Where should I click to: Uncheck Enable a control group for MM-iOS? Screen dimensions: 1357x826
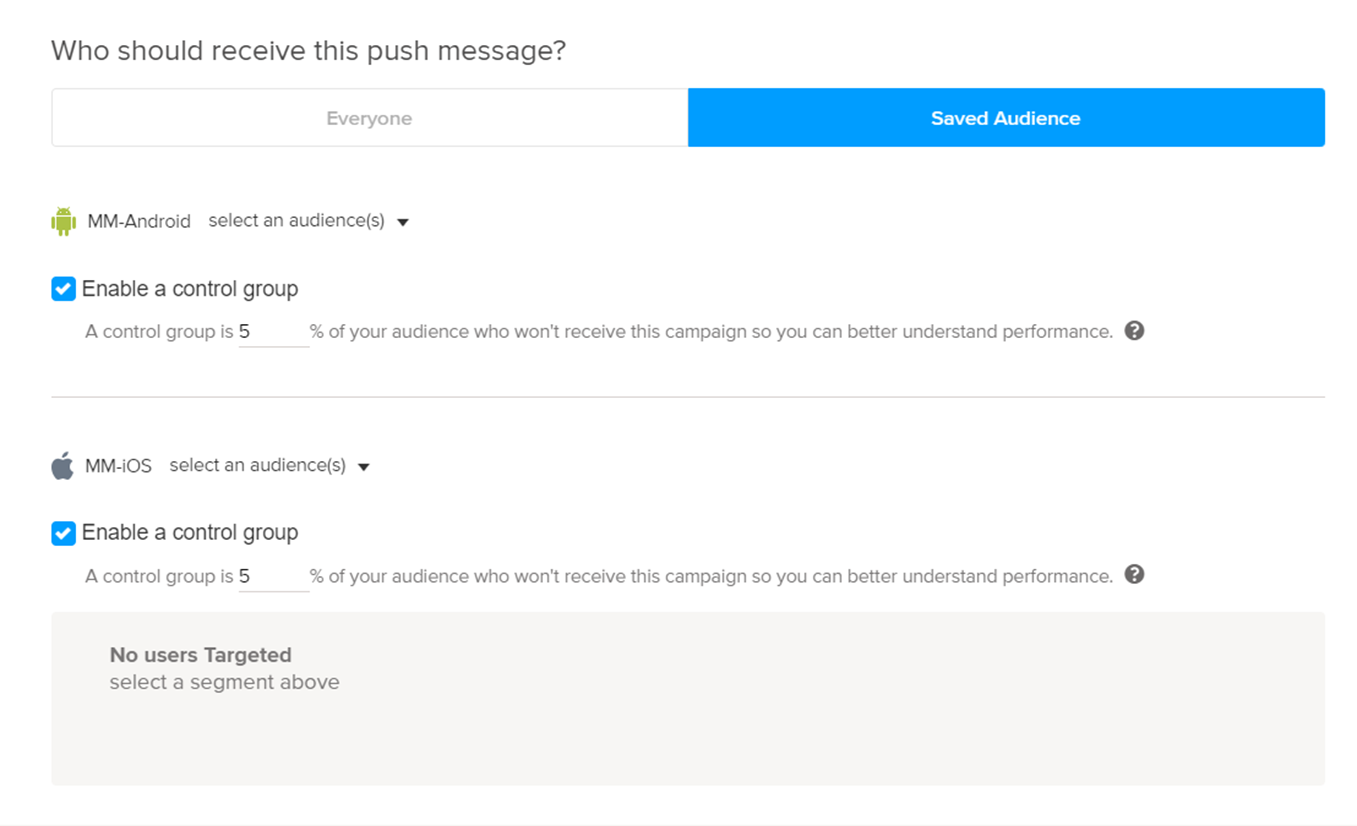click(x=63, y=533)
